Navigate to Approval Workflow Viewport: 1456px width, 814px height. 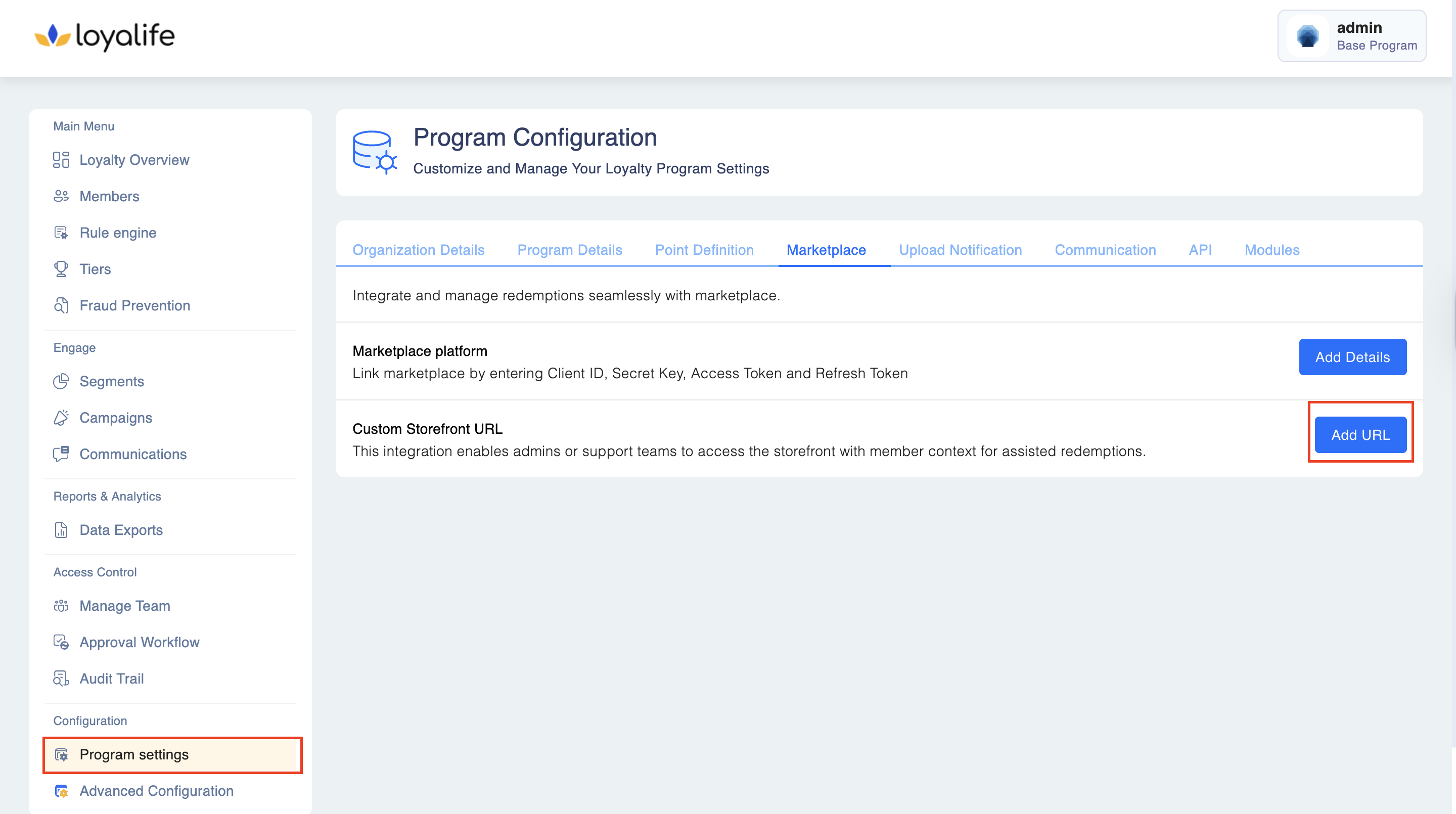pos(139,642)
